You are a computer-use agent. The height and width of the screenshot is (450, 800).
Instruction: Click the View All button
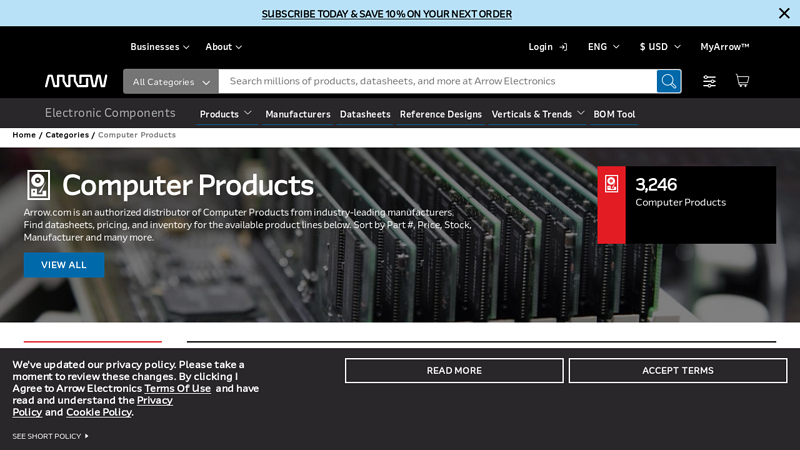[x=64, y=265]
